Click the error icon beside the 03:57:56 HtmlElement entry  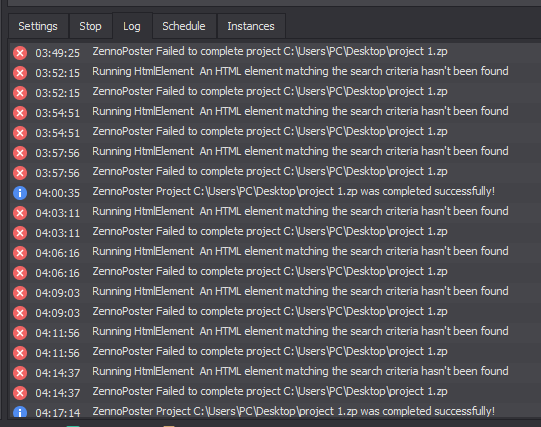20,153
